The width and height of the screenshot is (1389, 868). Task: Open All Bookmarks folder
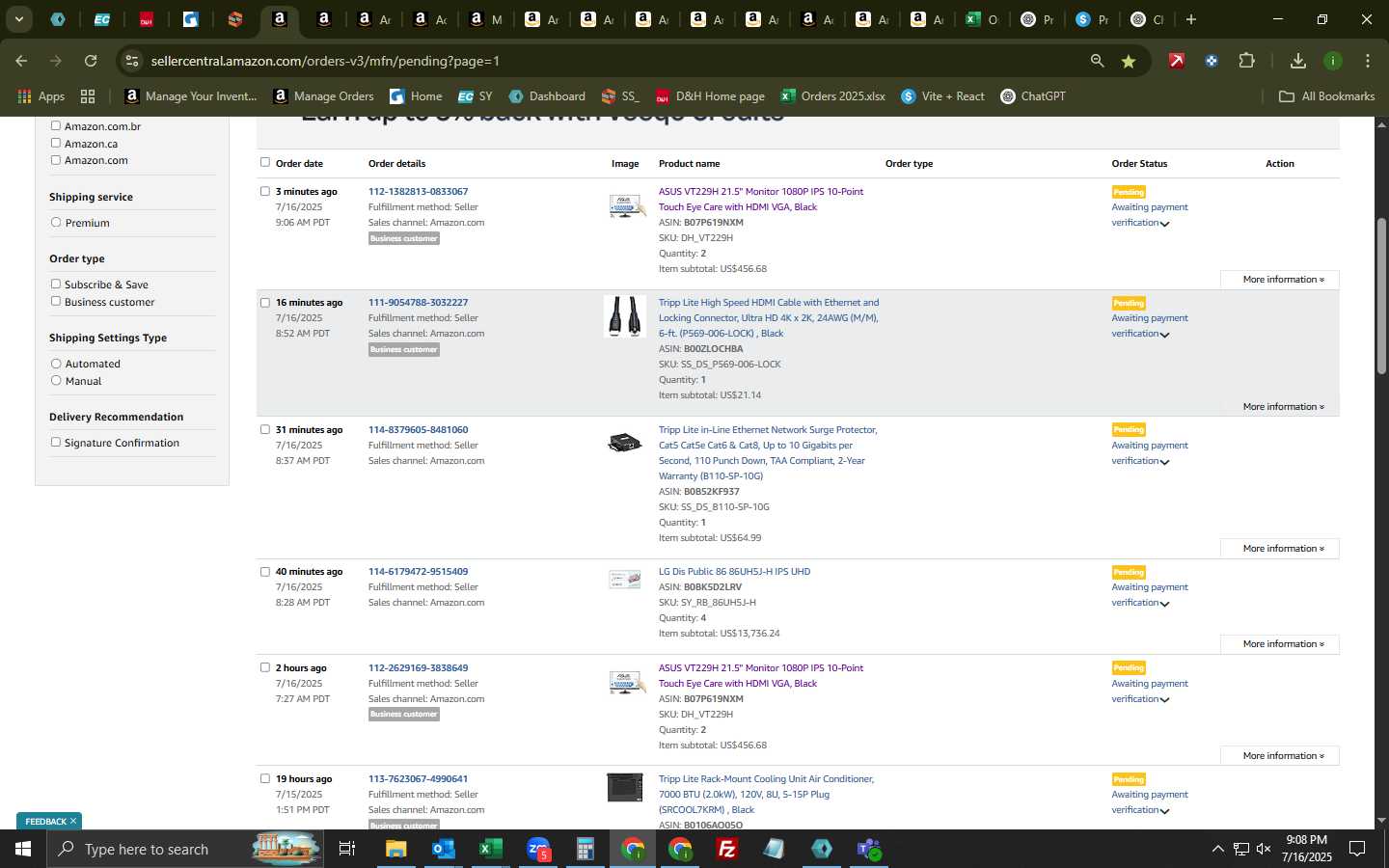(1326, 96)
